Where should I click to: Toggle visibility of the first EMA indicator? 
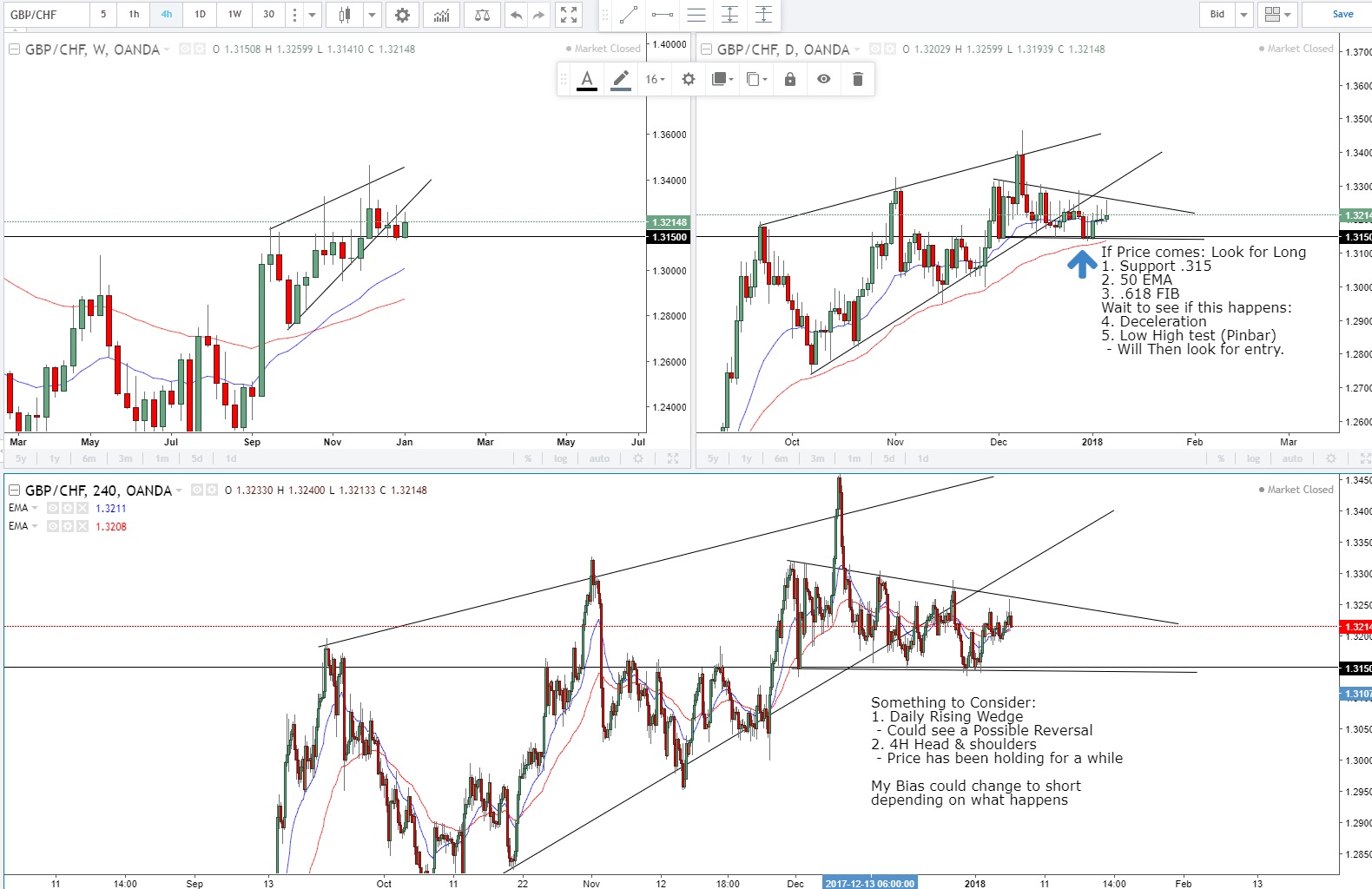pos(53,508)
